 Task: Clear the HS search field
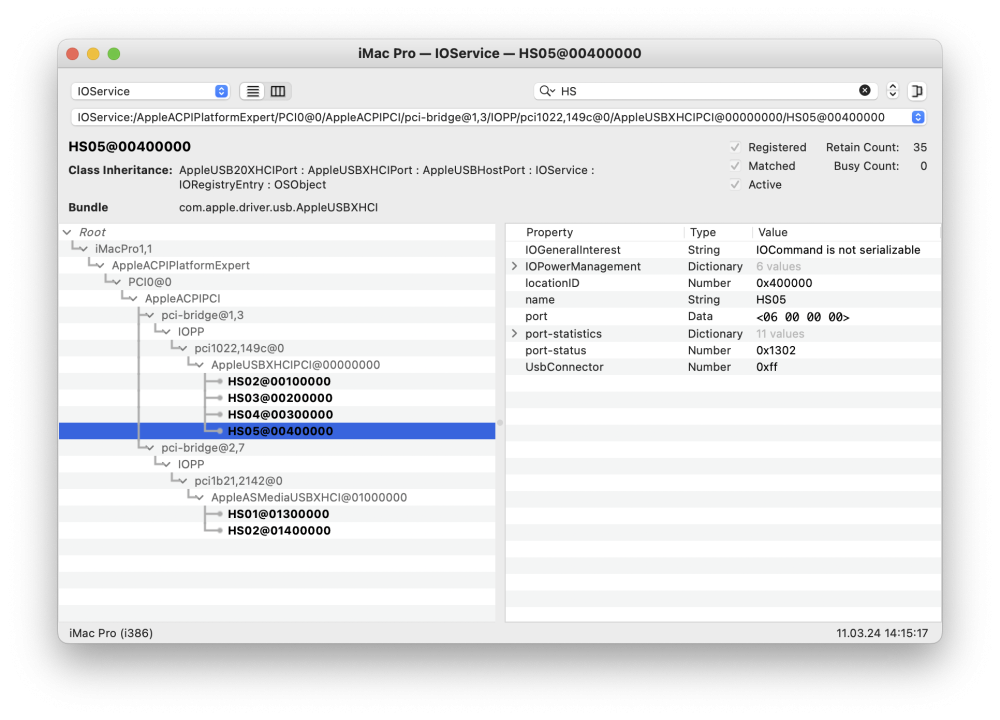coord(864,91)
